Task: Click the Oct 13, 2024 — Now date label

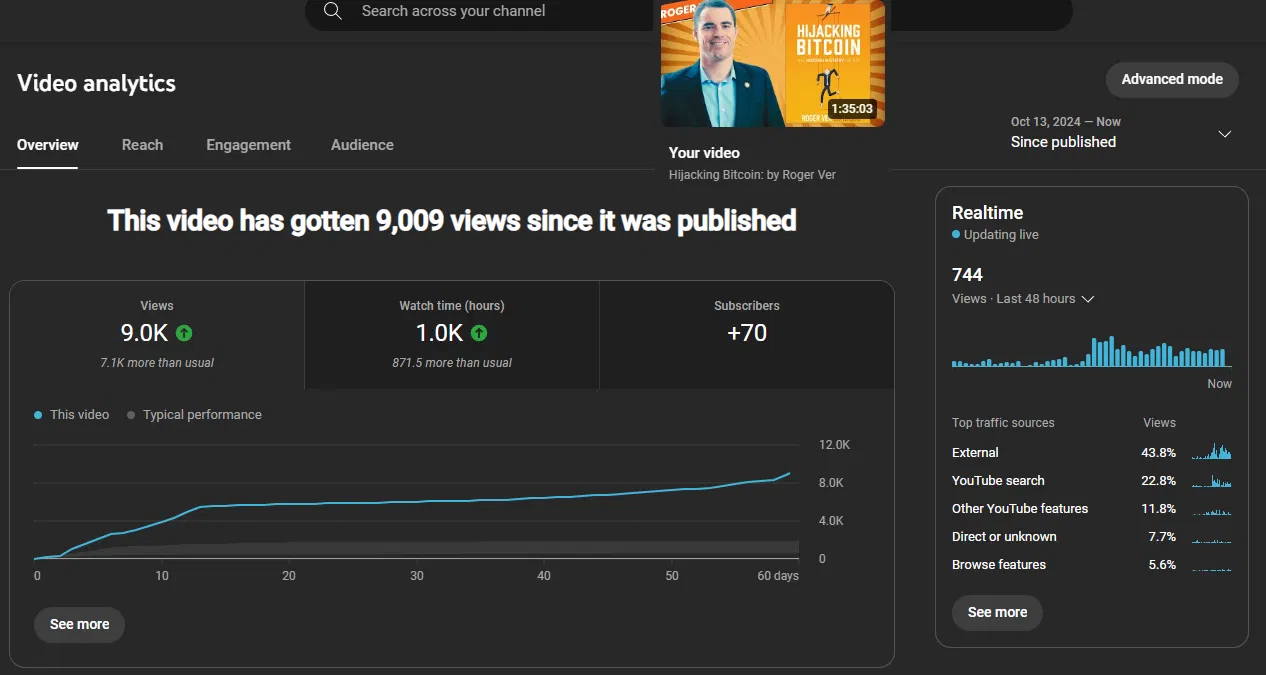Action: (1065, 122)
